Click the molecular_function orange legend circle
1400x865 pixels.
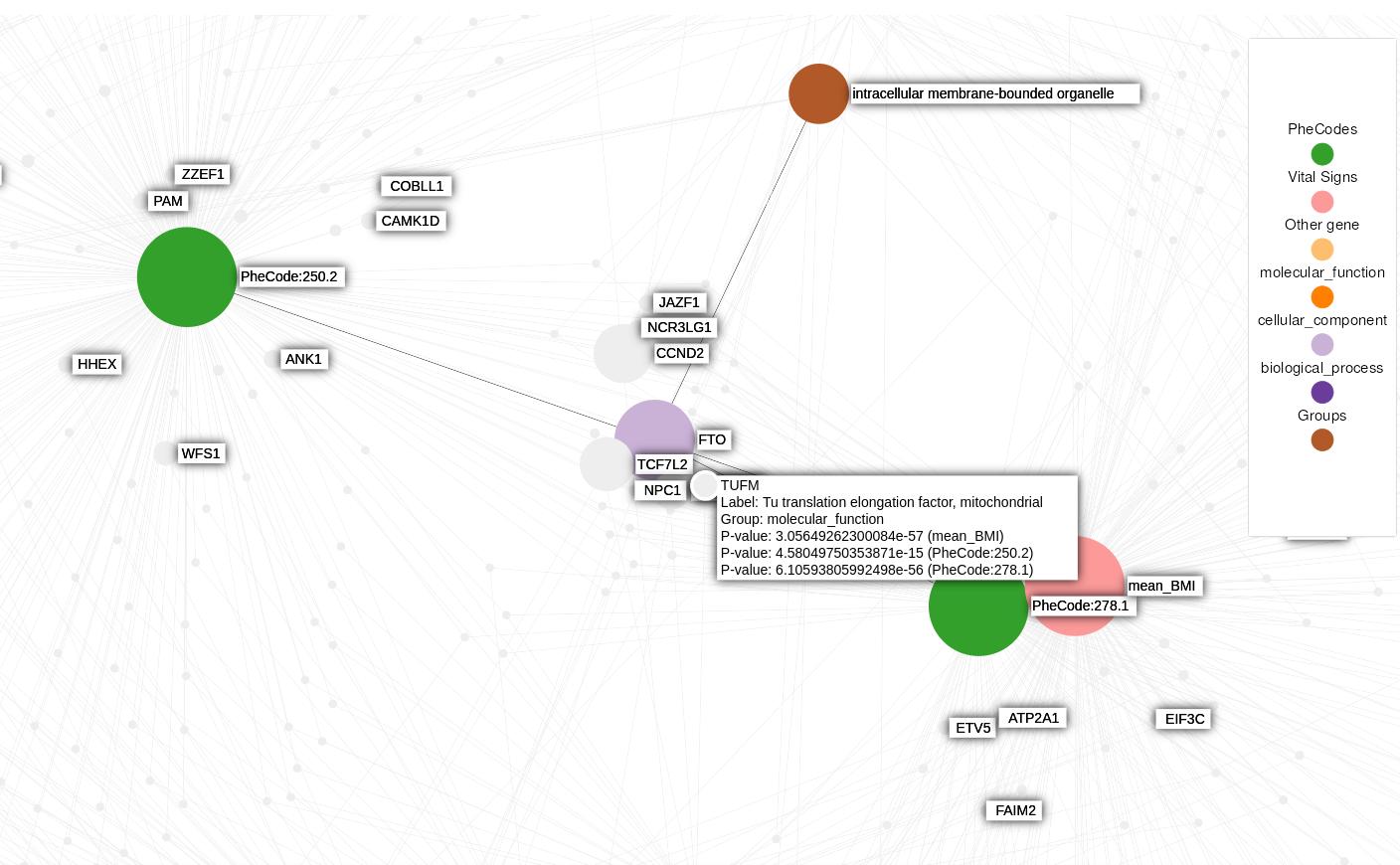pos(1321,297)
